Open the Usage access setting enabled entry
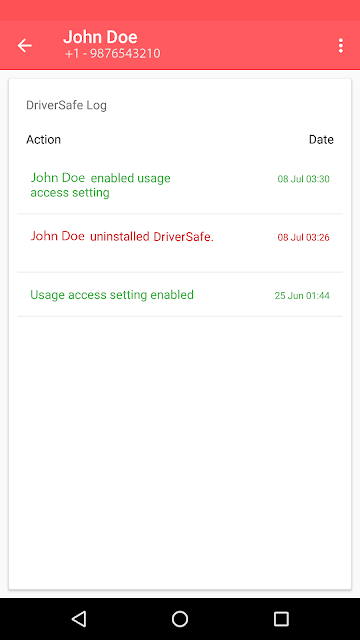Image resolution: width=360 pixels, height=640 pixels. [180, 295]
